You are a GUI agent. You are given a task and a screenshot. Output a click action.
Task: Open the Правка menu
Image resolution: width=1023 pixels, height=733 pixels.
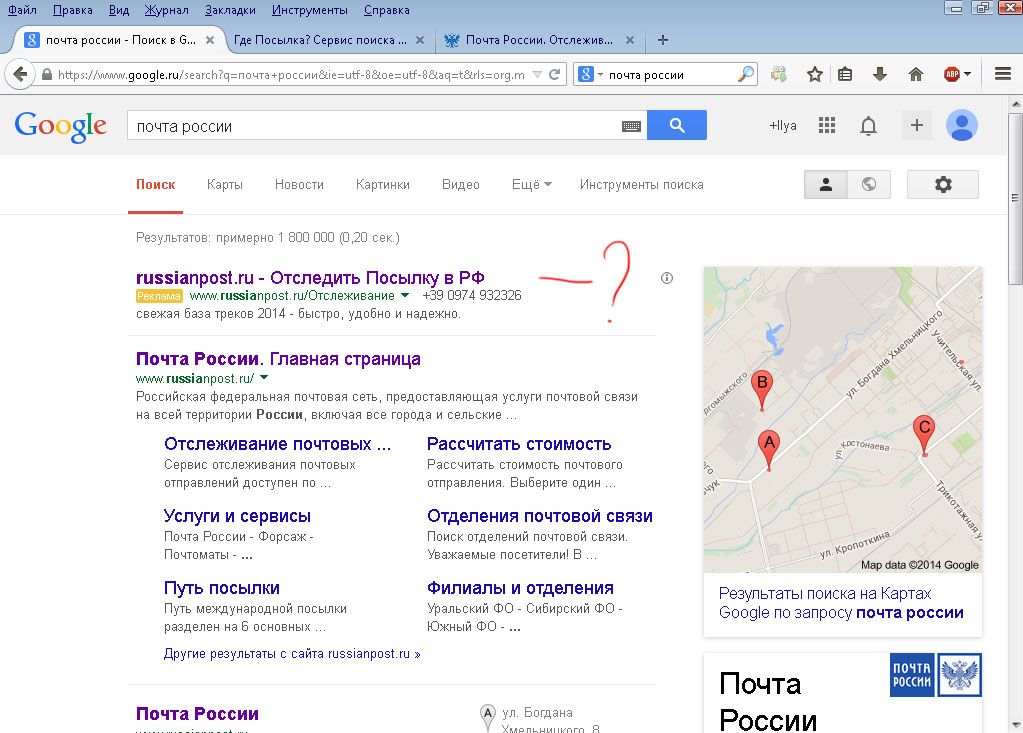tap(72, 10)
